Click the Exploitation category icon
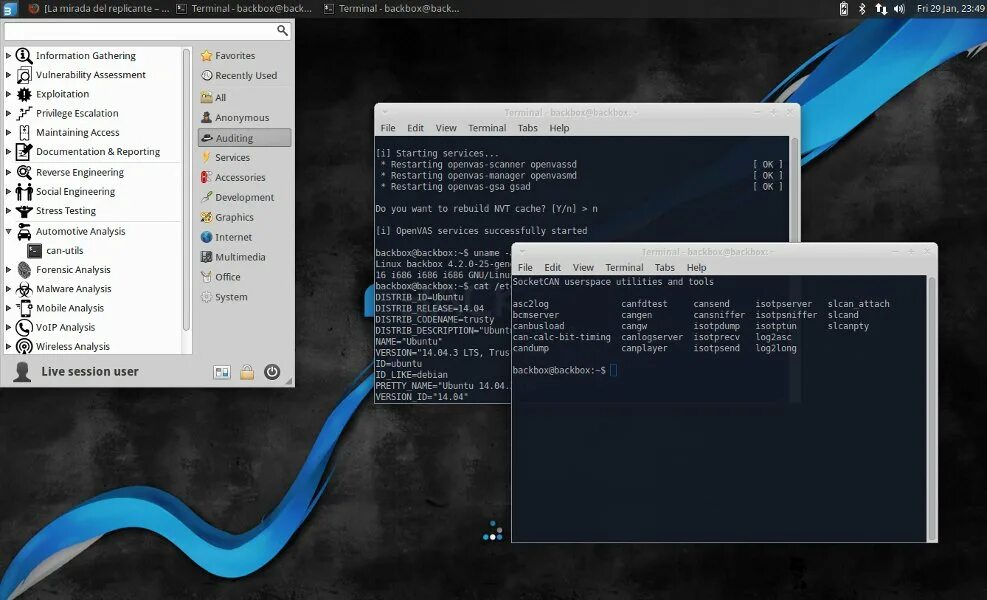Image resolution: width=987 pixels, height=600 pixels. [24, 94]
